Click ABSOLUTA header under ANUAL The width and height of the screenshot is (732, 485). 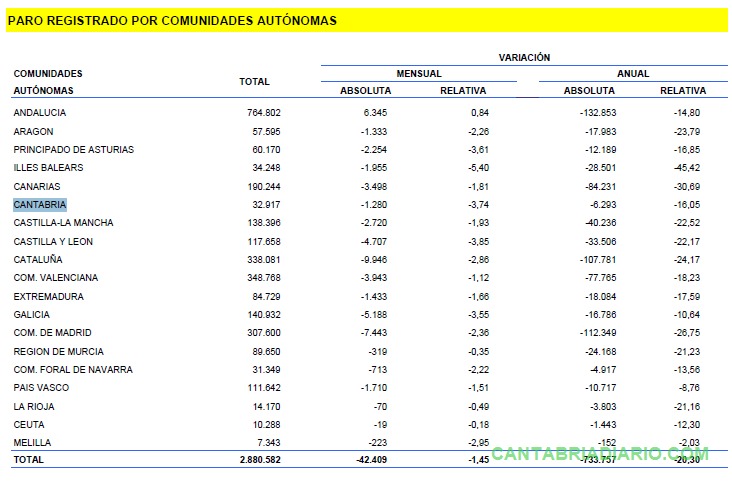(589, 91)
